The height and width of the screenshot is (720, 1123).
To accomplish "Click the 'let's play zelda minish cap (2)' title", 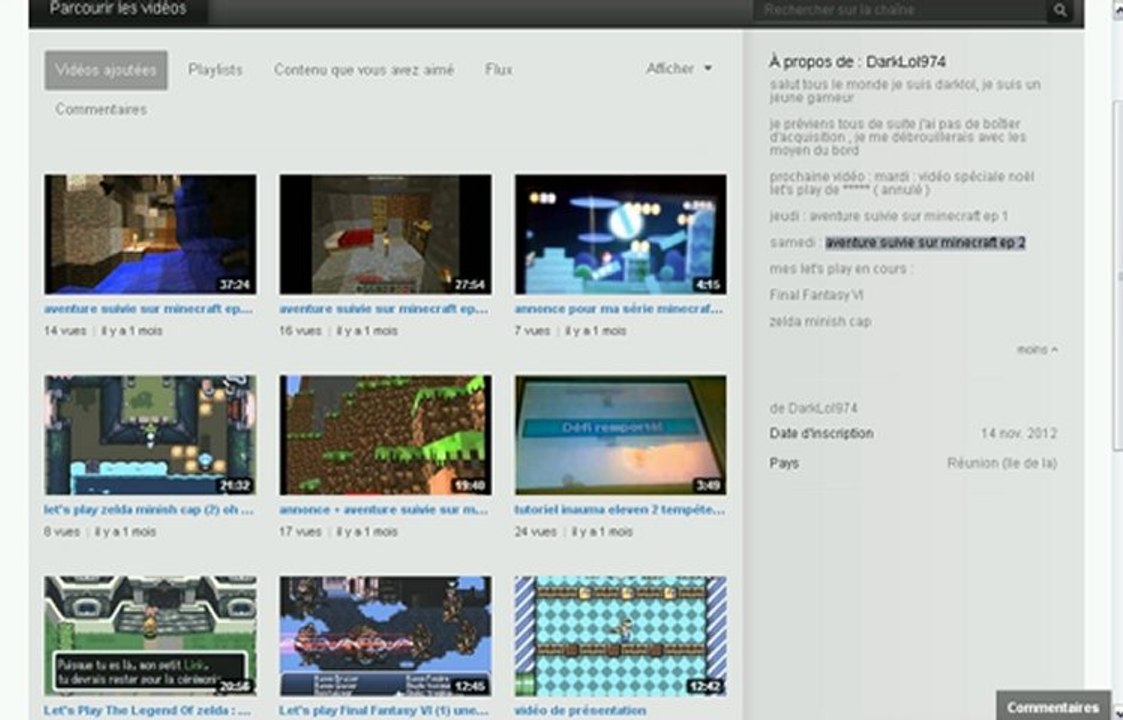I will (x=150, y=510).
